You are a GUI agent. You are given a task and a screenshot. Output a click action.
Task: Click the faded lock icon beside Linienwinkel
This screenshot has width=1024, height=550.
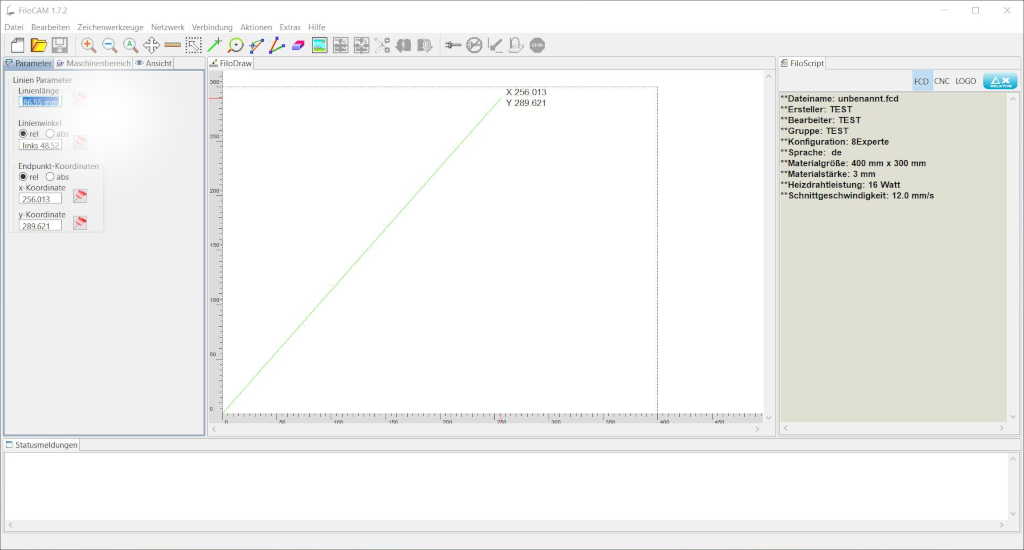(80, 142)
